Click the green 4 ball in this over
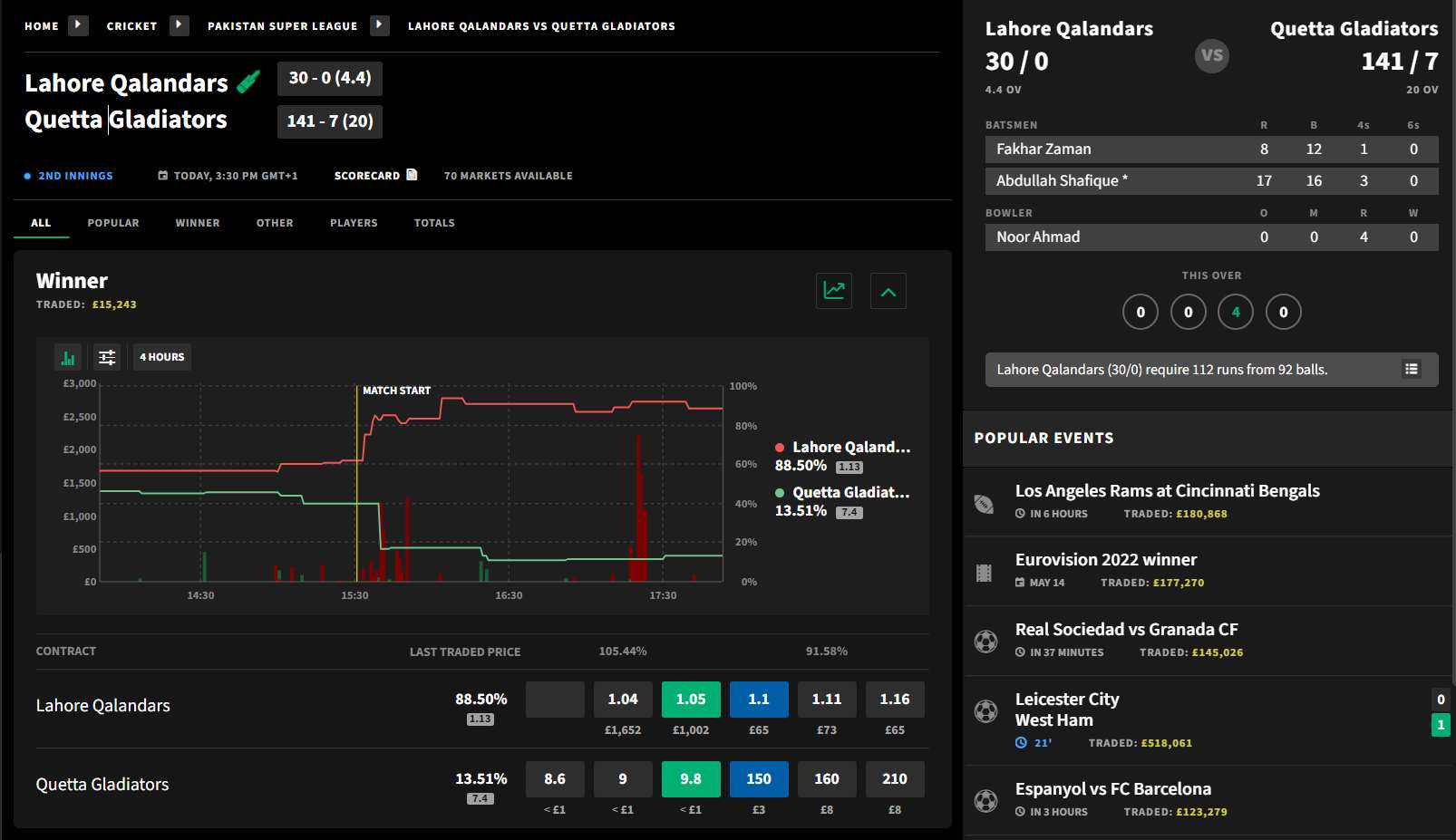The image size is (1456, 840). tap(1236, 313)
